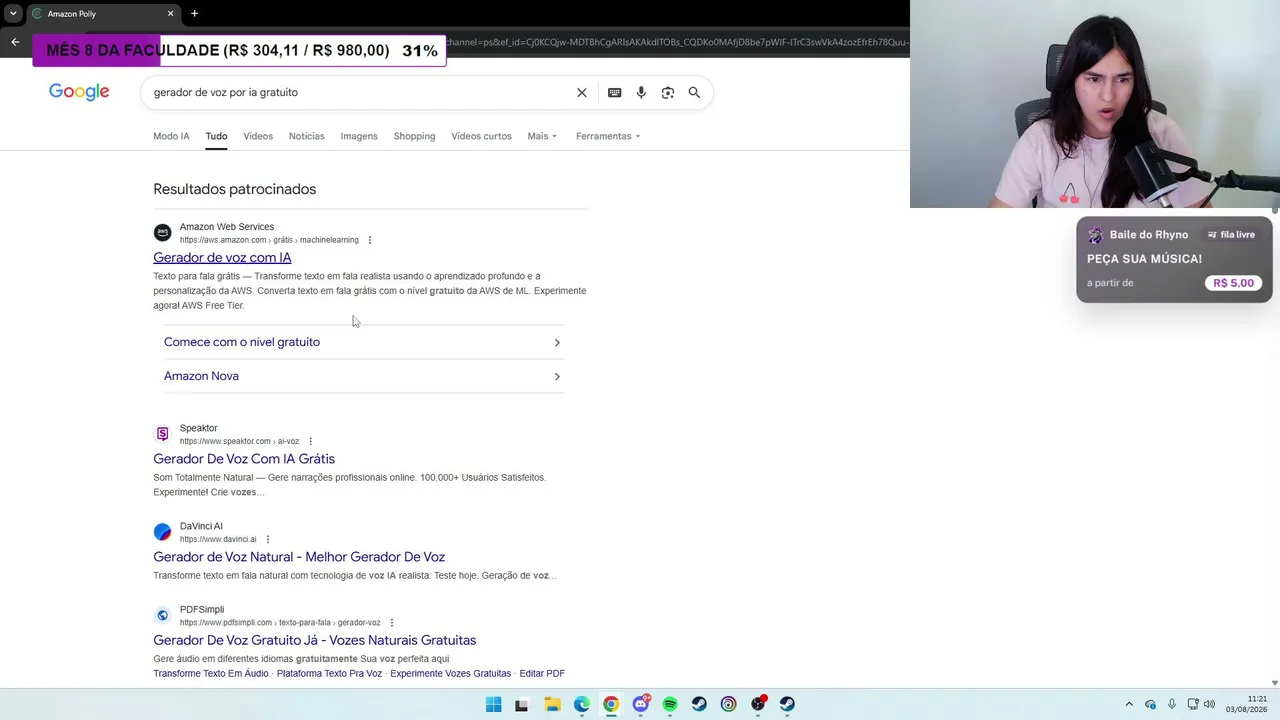The image size is (1280, 720).
Task: Open 'Gerador De Voz Com IA Grátis' link
Action: [x=244, y=459]
